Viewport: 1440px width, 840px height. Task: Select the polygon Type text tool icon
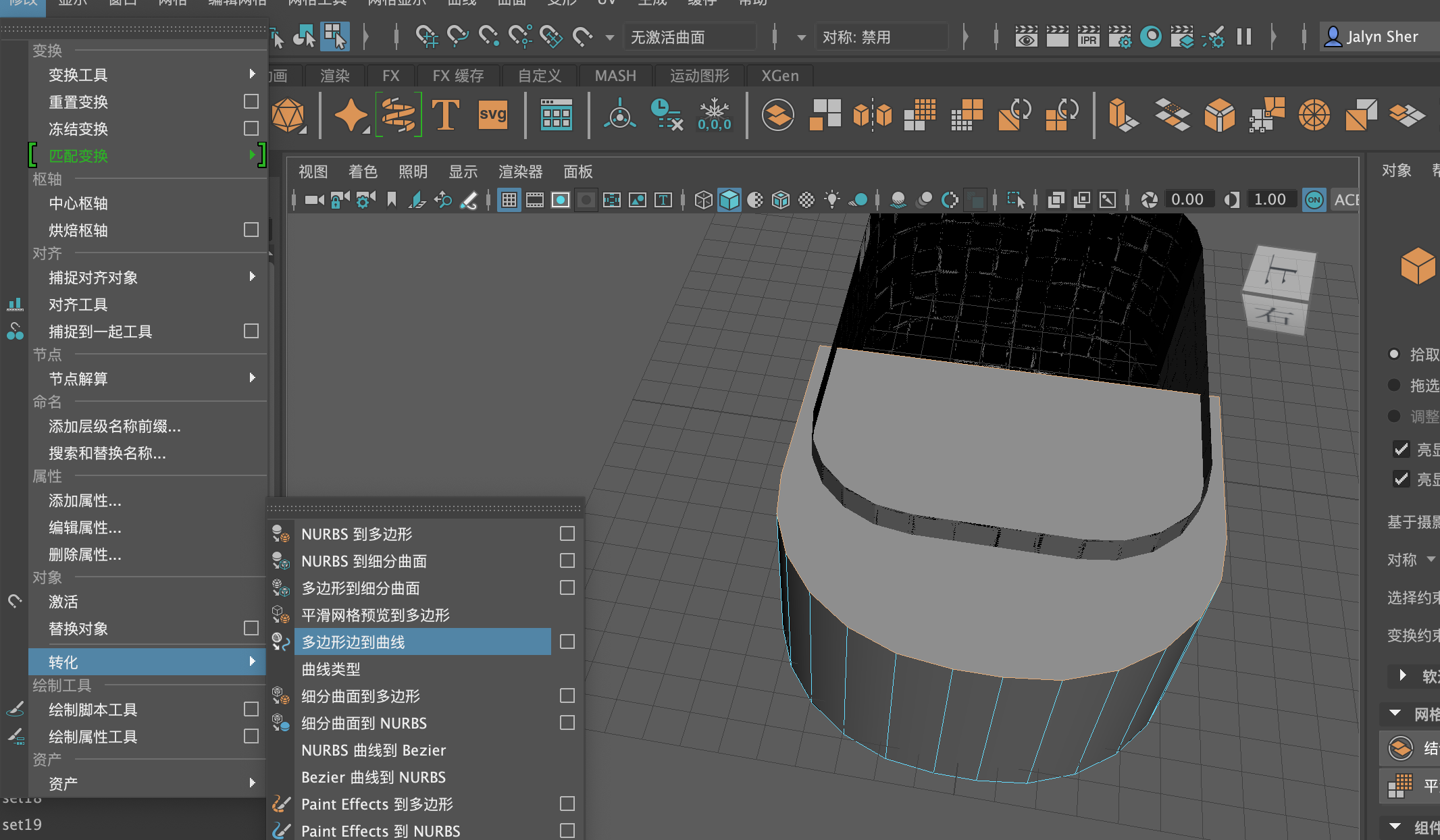pos(446,115)
